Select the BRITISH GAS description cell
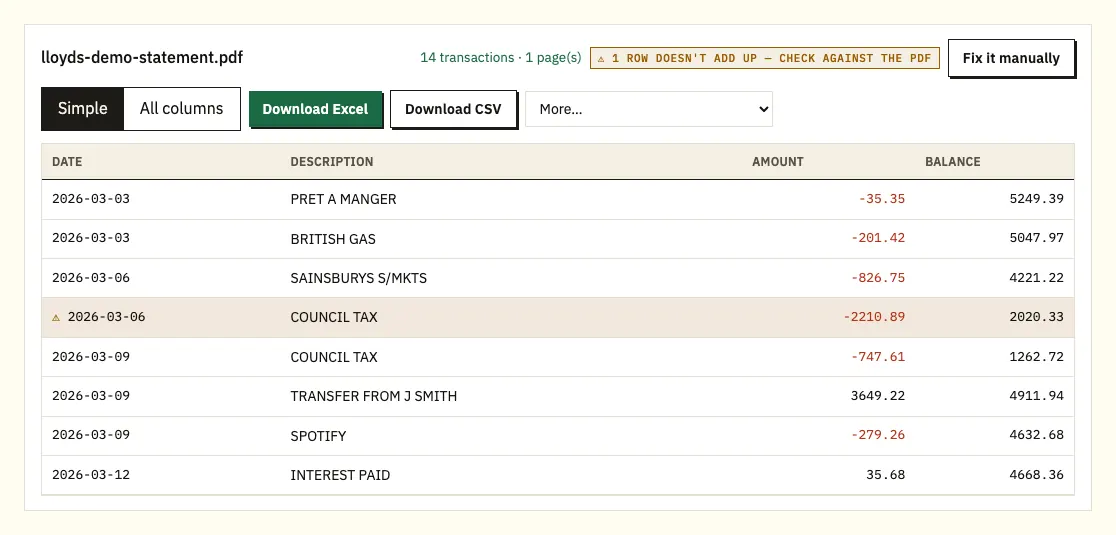The height and width of the screenshot is (535, 1116). [333, 239]
